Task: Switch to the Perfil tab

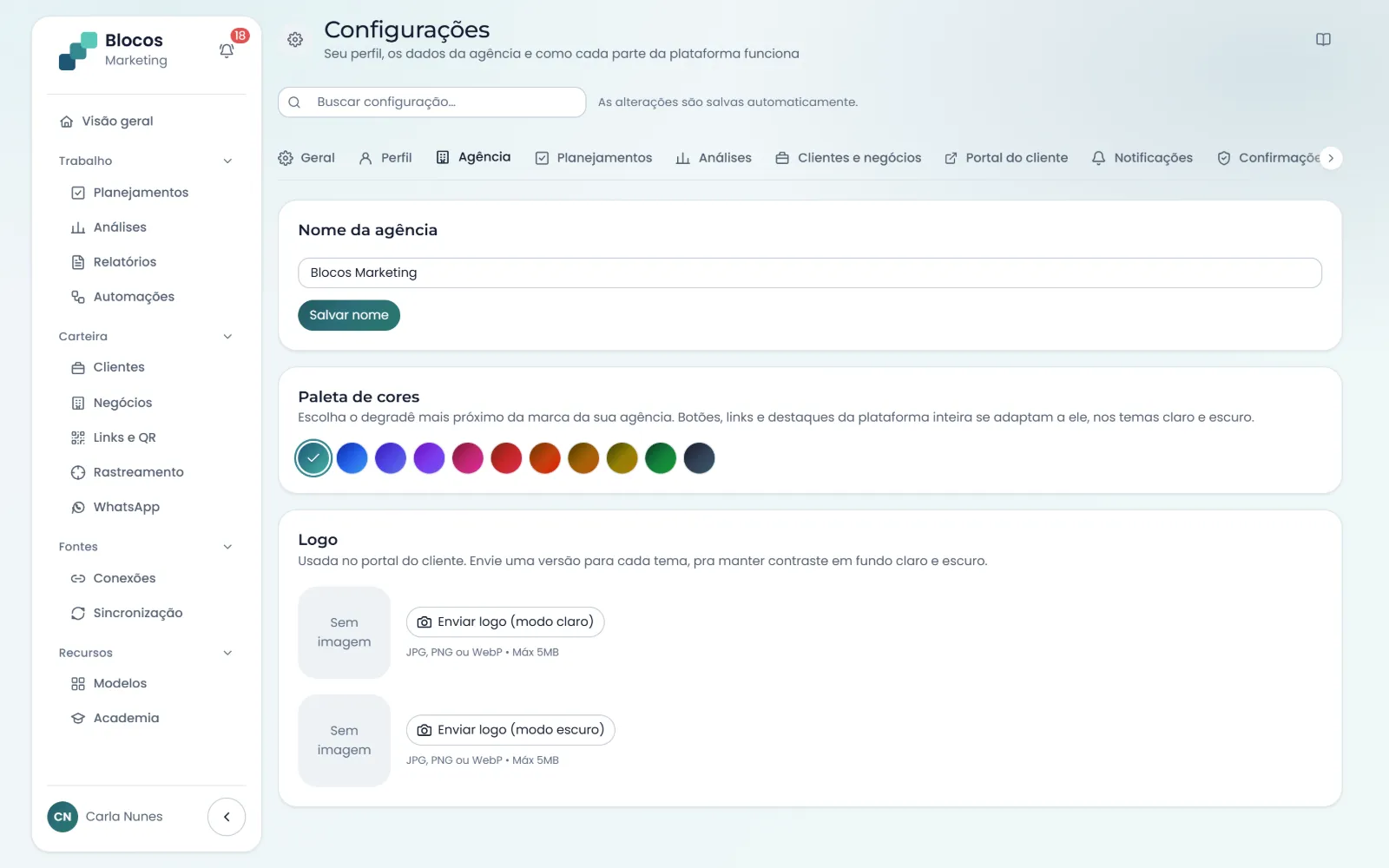Action: 385,158
